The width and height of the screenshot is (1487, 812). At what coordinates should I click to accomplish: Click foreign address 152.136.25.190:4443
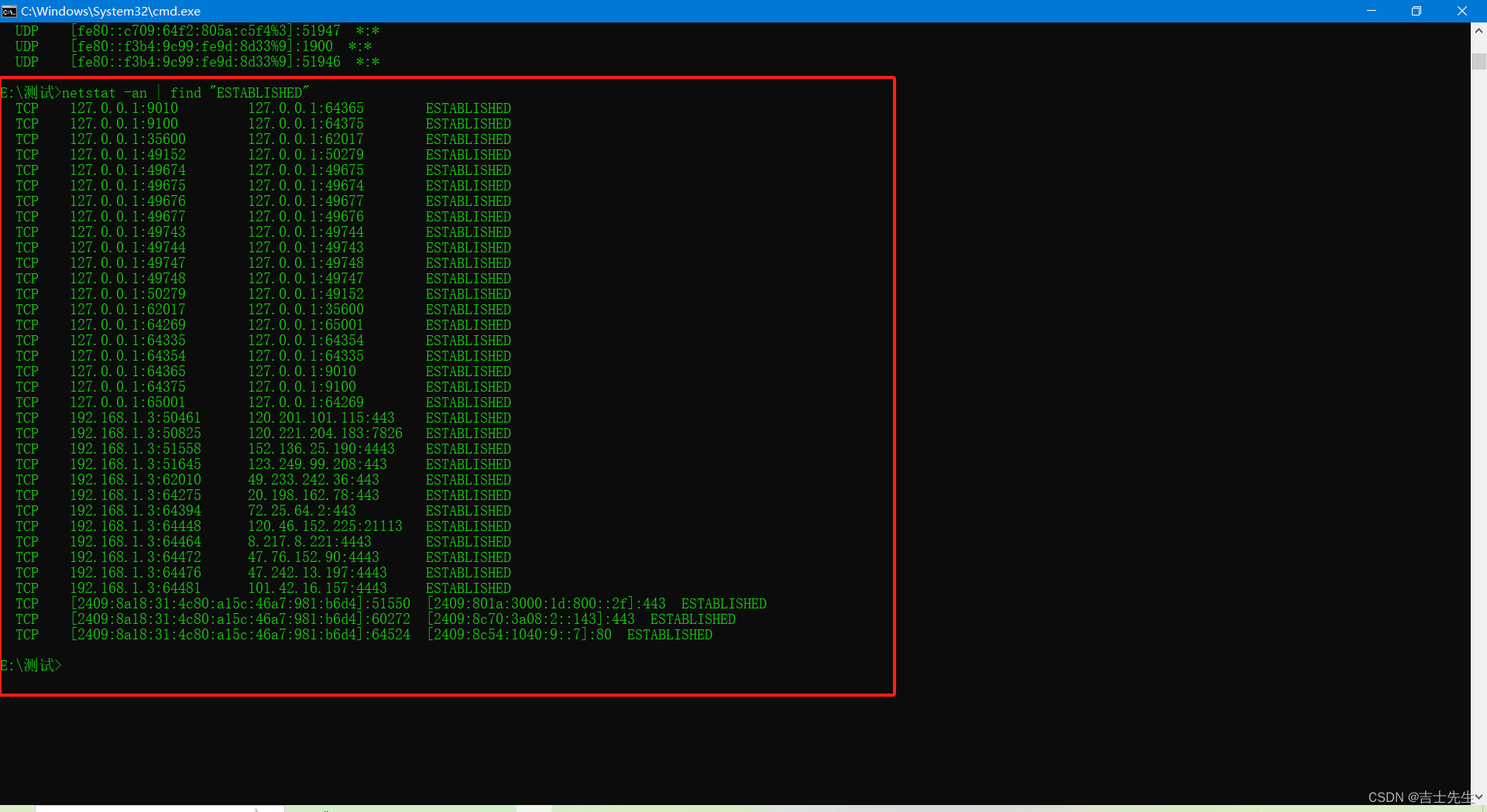point(321,449)
